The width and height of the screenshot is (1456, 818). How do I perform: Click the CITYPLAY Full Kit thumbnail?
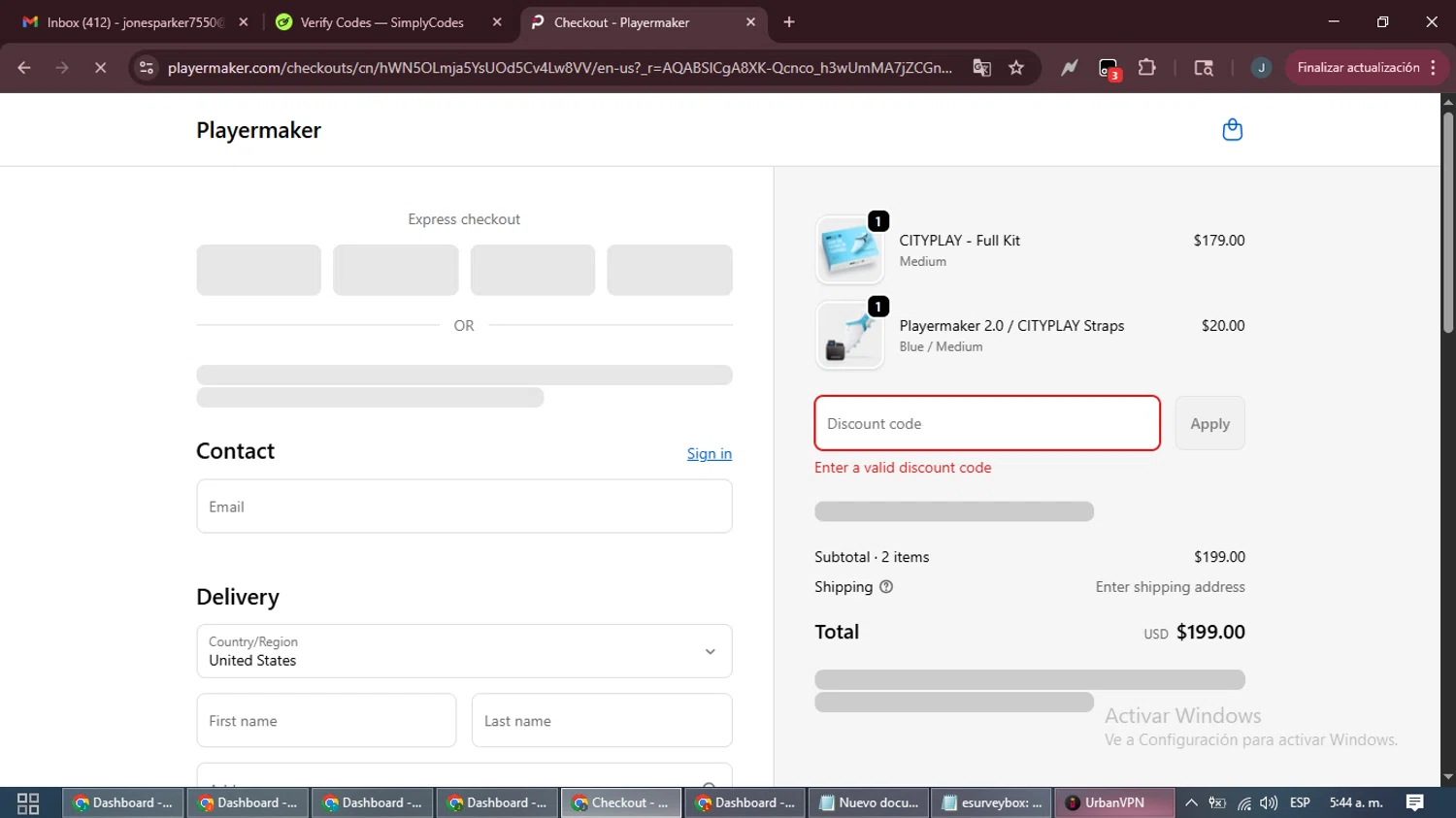(x=849, y=250)
